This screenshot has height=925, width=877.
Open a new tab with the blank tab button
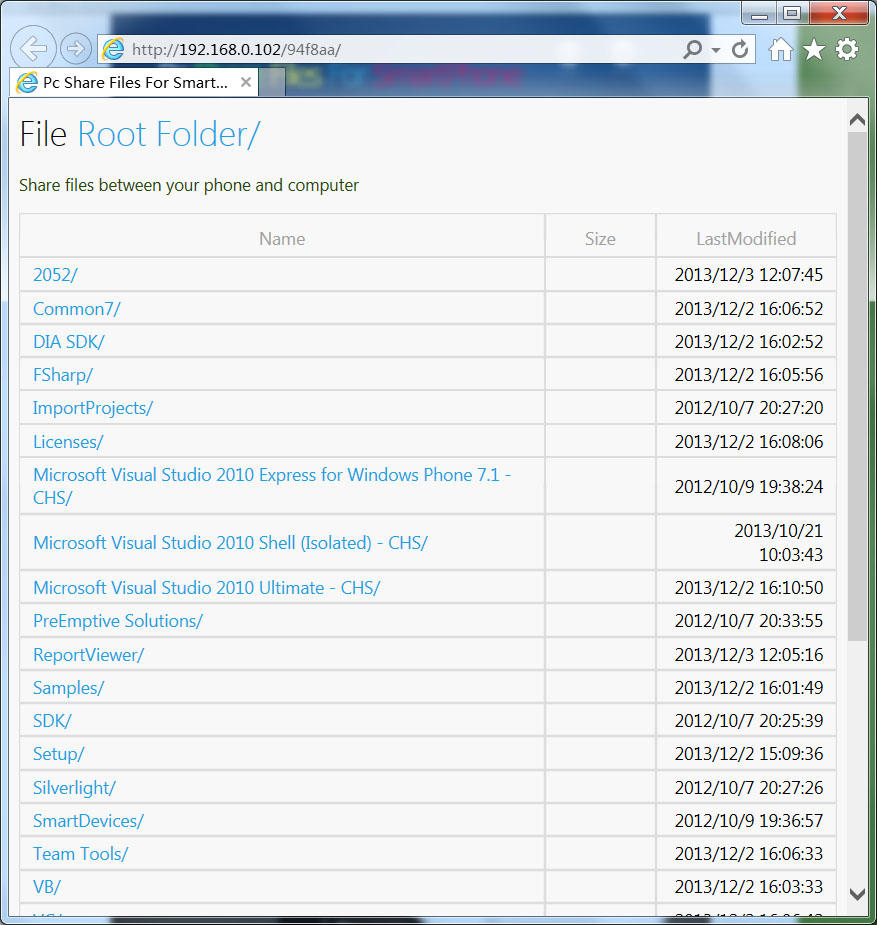(x=272, y=83)
